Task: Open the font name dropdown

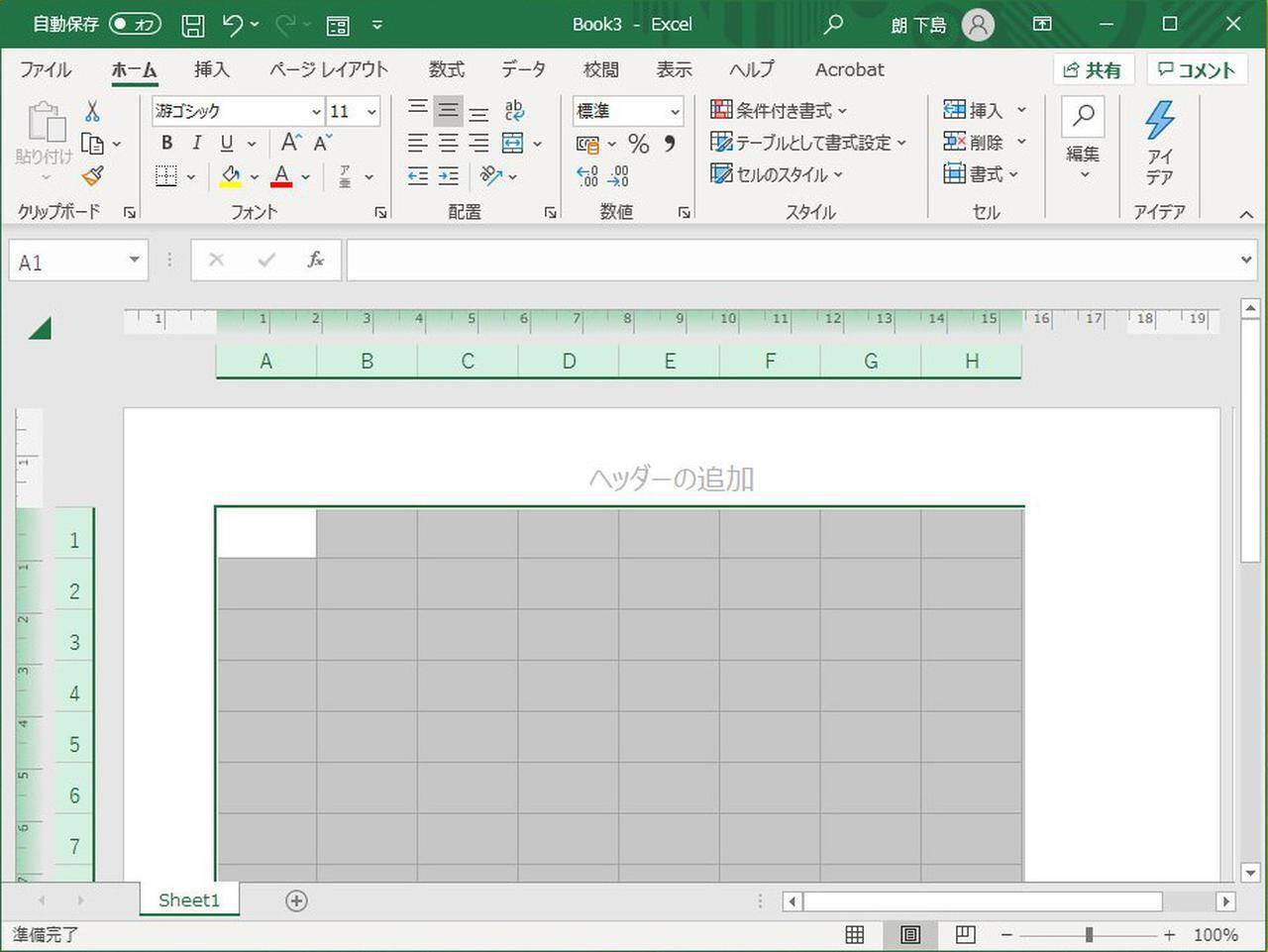Action: [316, 112]
